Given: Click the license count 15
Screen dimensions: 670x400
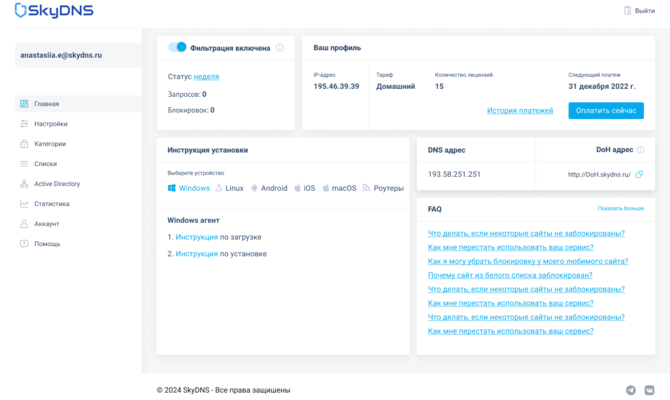Looking at the screenshot, I should (439, 86).
